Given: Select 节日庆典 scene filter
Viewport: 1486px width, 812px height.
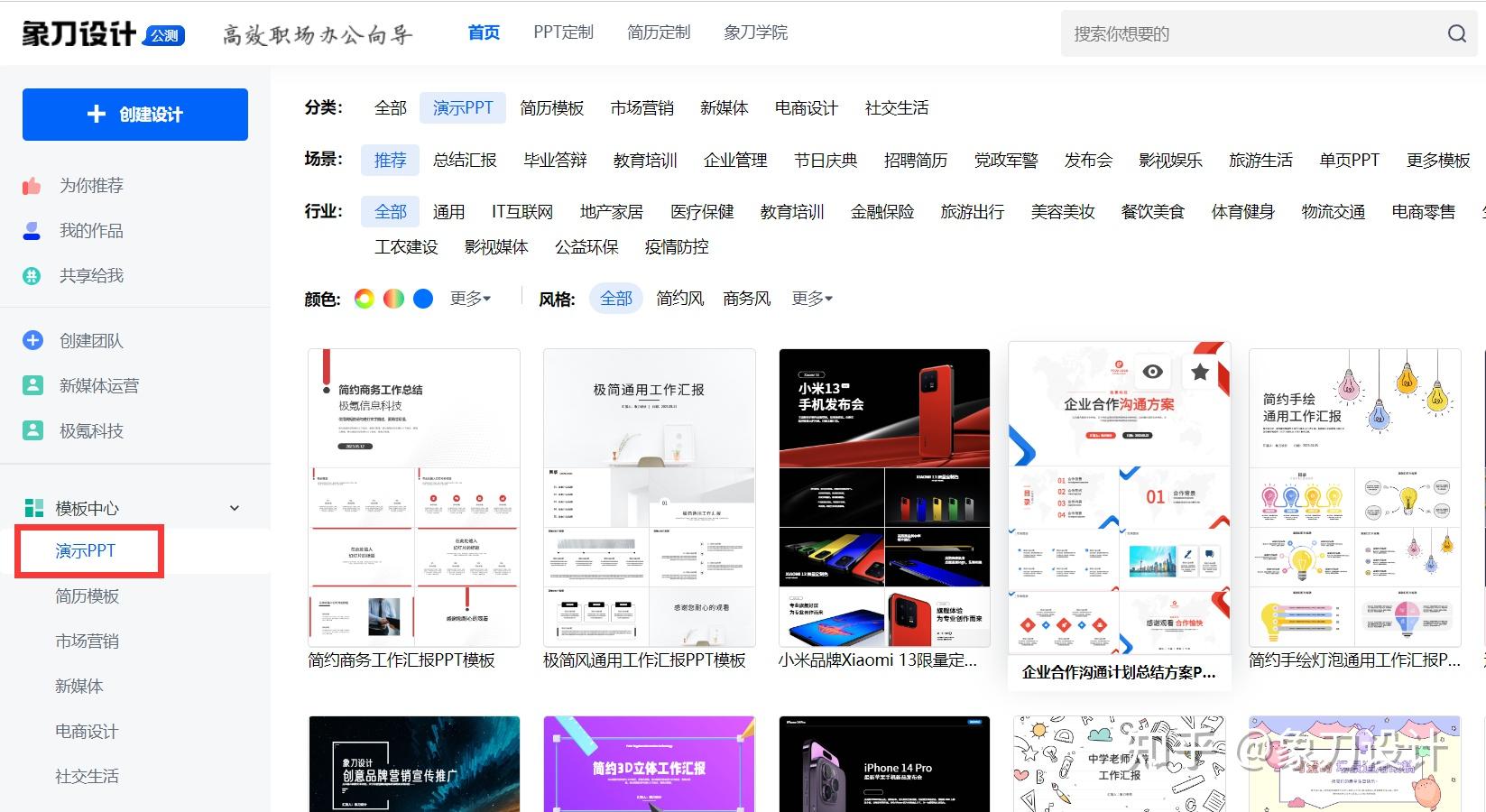Looking at the screenshot, I should 826,160.
